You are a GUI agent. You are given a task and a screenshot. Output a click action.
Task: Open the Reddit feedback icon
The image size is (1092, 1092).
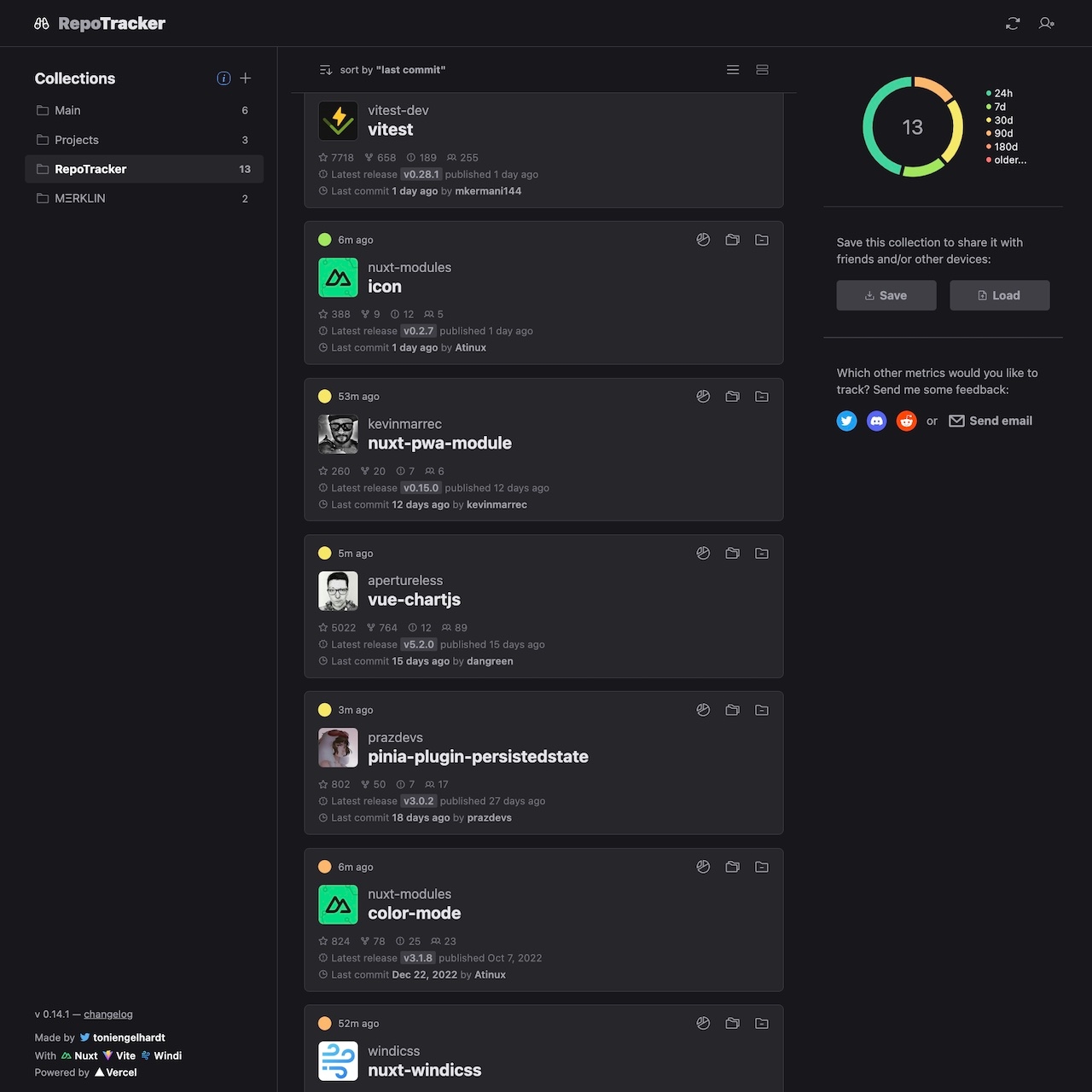click(906, 421)
